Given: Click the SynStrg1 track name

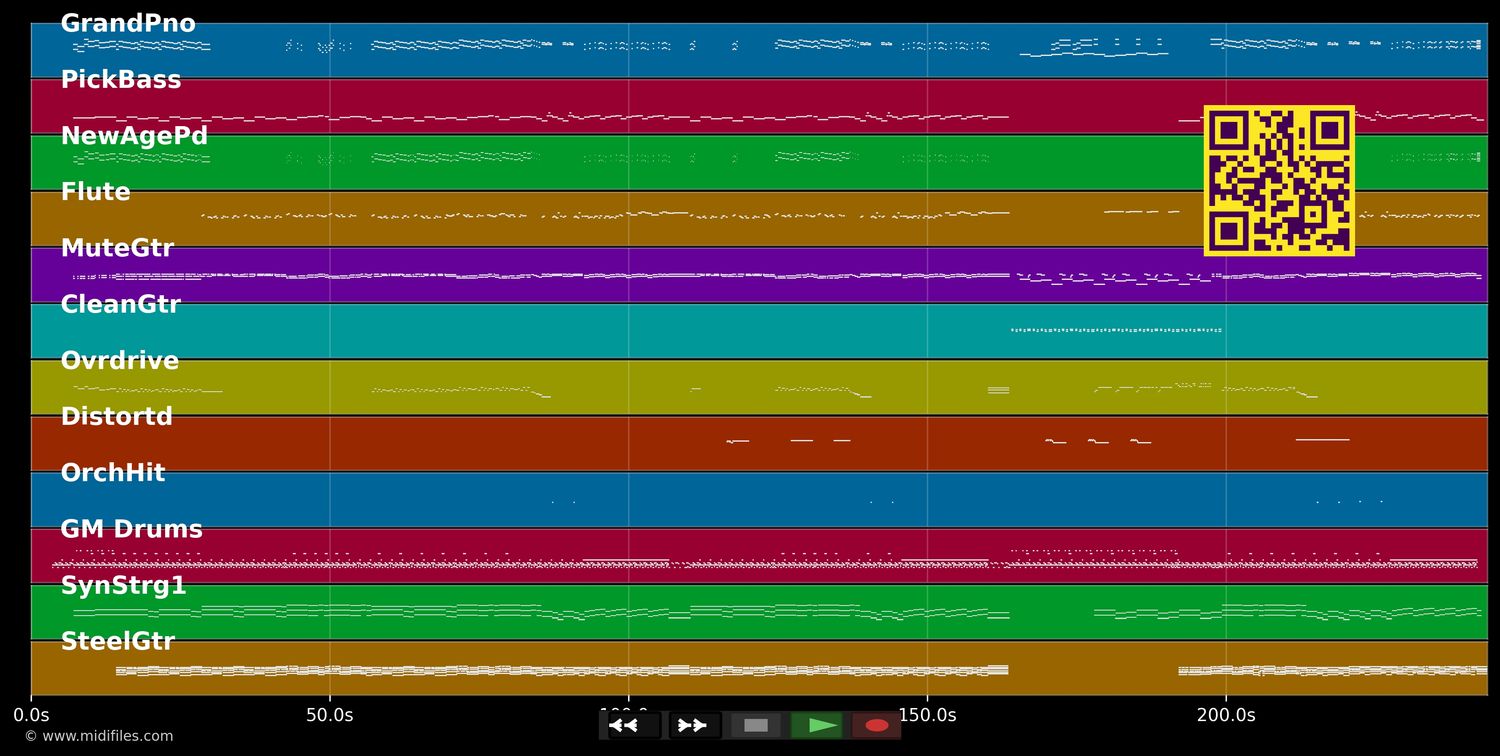Looking at the screenshot, I should coord(123,586).
